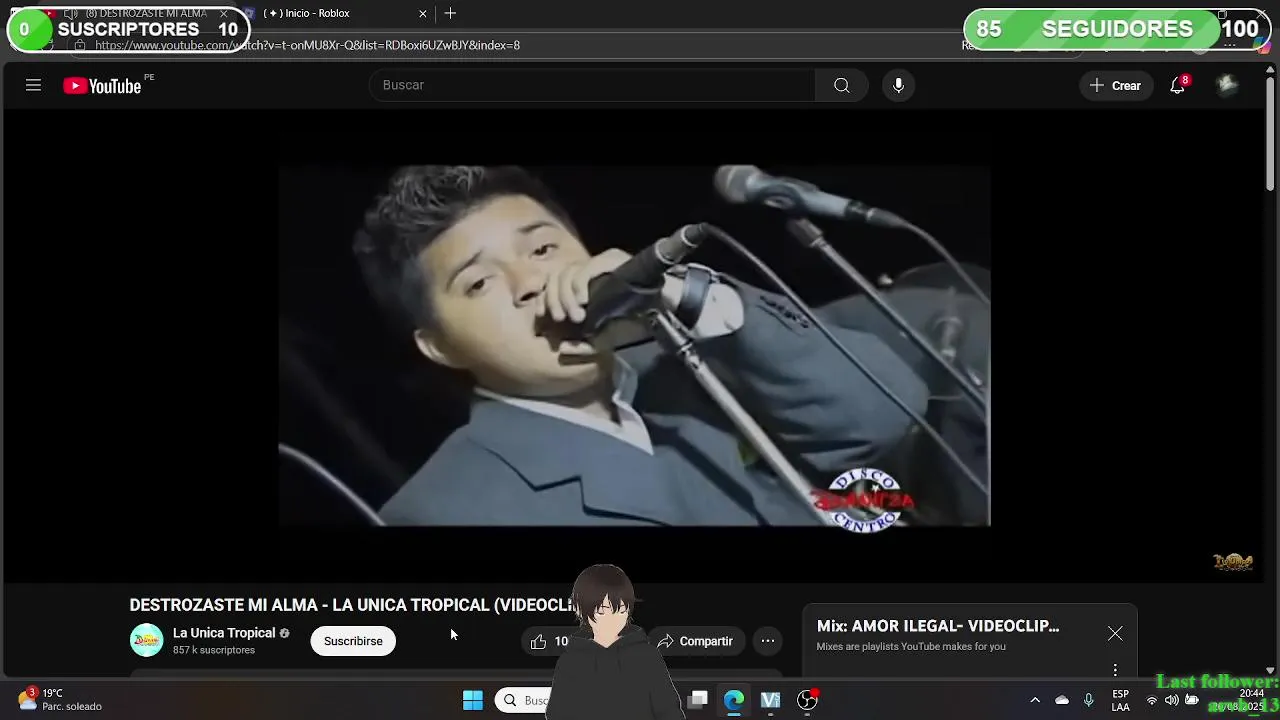Switch the ESP LAA input language
1280x720 pixels.
point(1121,700)
